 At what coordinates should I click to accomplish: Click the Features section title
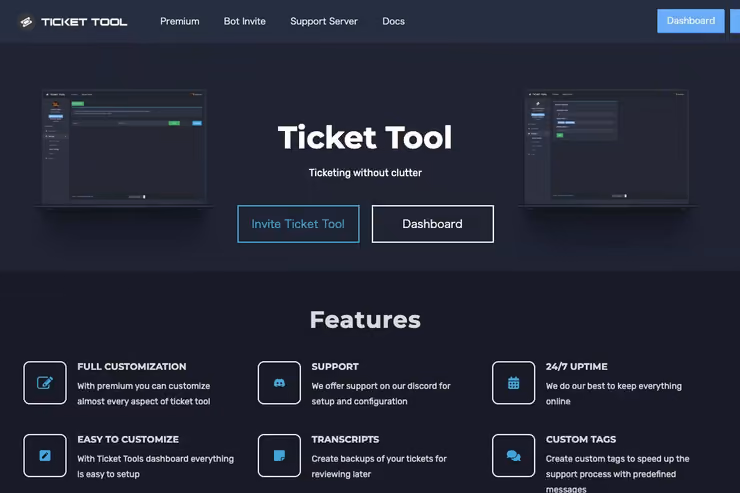(x=365, y=320)
